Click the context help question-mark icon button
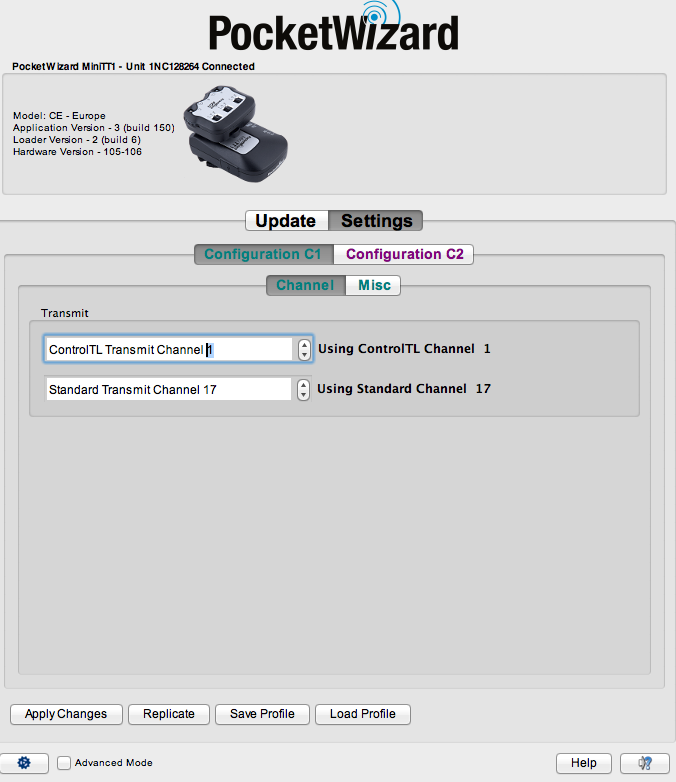Image resolution: width=676 pixels, height=782 pixels. coord(645,763)
